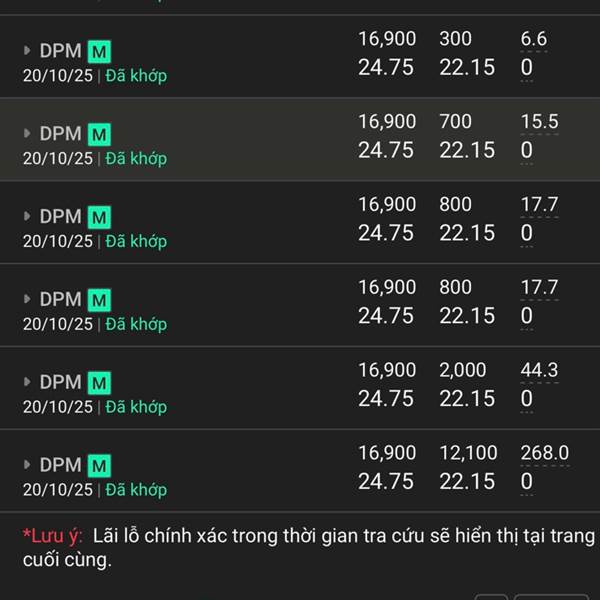Expand the DPM order with 300 volume
600x600 pixels.
(27, 50)
